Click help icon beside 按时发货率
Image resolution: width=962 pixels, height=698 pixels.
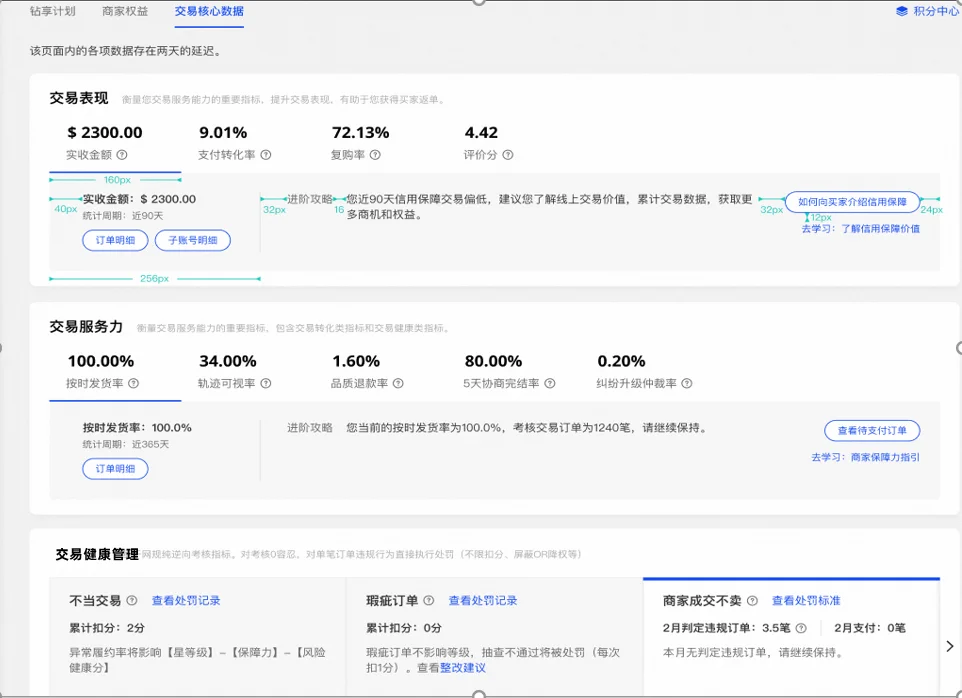tap(133, 383)
